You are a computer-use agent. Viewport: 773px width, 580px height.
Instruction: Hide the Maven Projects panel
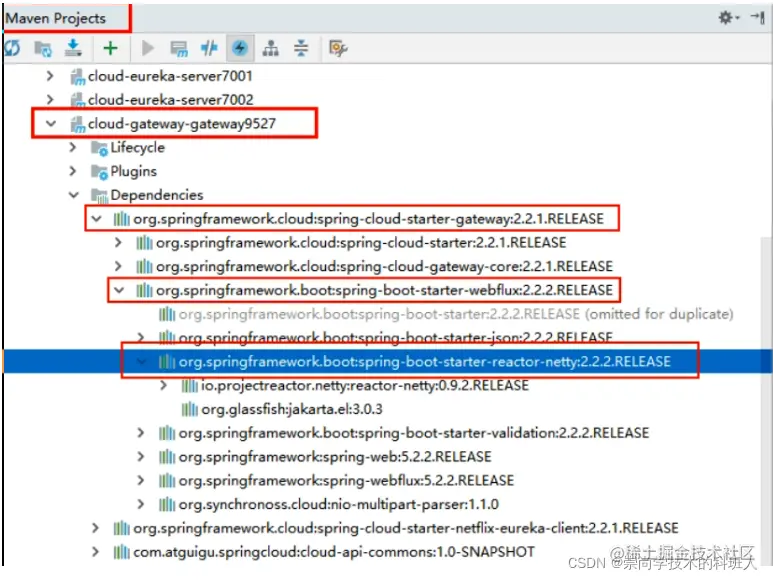tap(757, 18)
